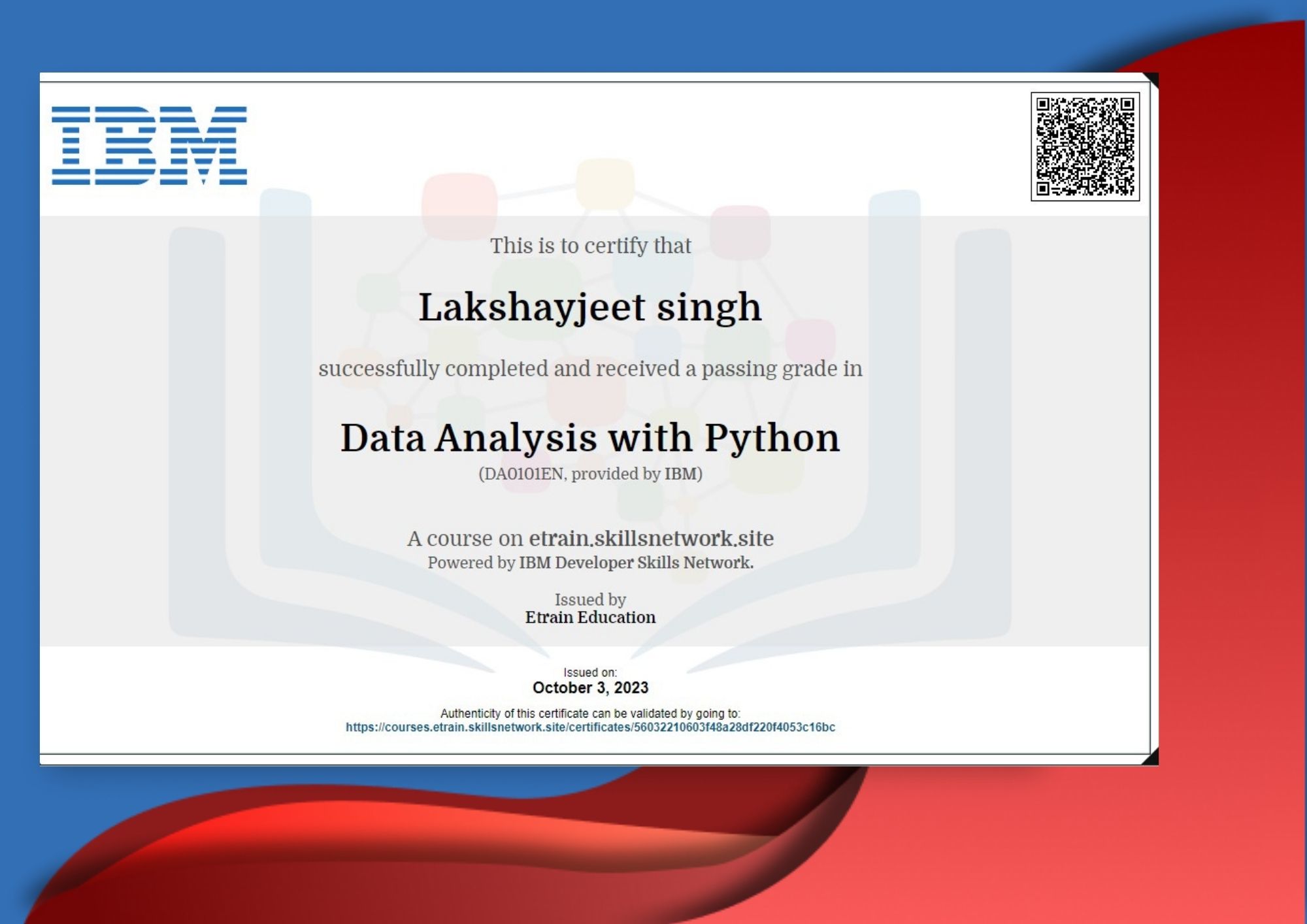This screenshot has height=924, width=1307.
Task: Click the DA0101EN course code line
Action: point(590,474)
